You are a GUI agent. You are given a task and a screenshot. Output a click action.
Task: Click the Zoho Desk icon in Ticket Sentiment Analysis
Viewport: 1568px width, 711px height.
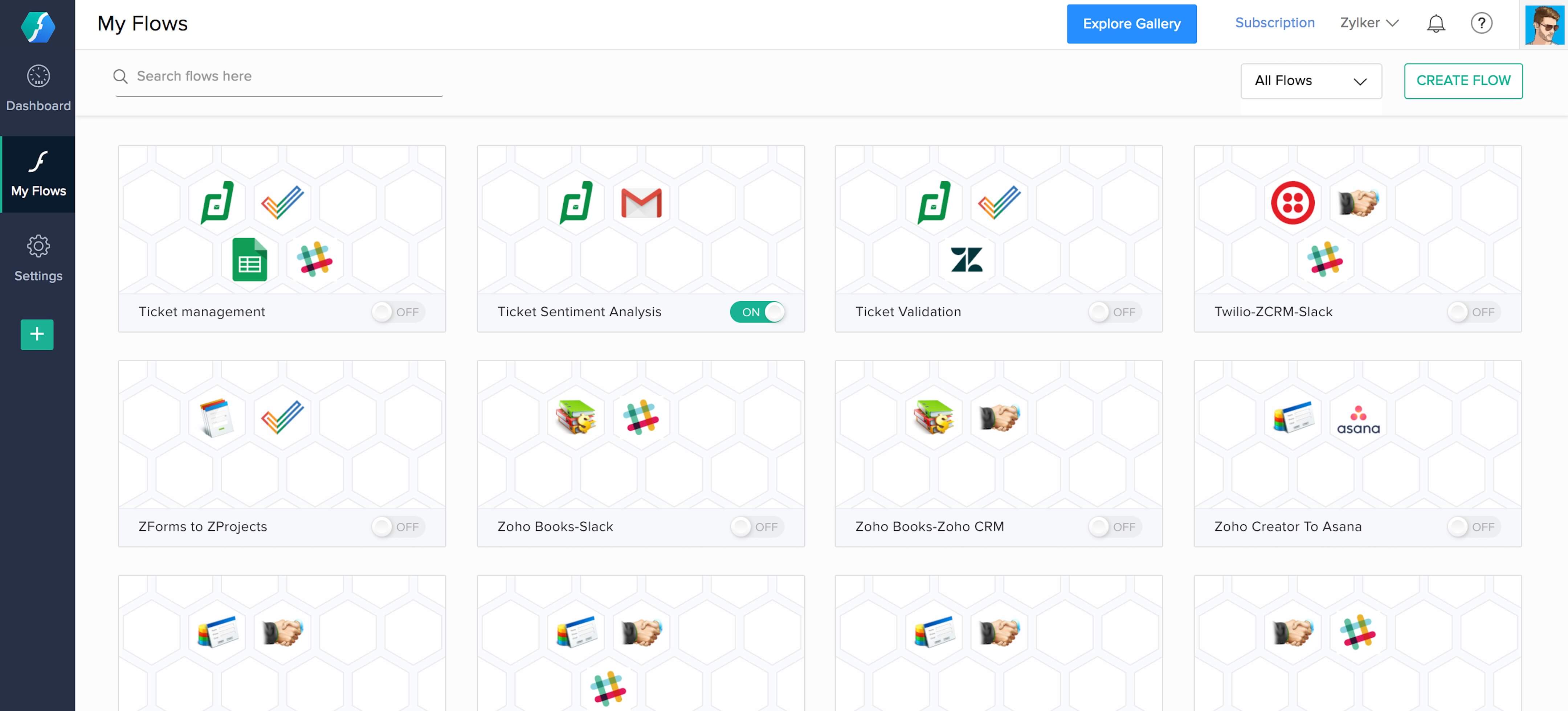(x=576, y=202)
